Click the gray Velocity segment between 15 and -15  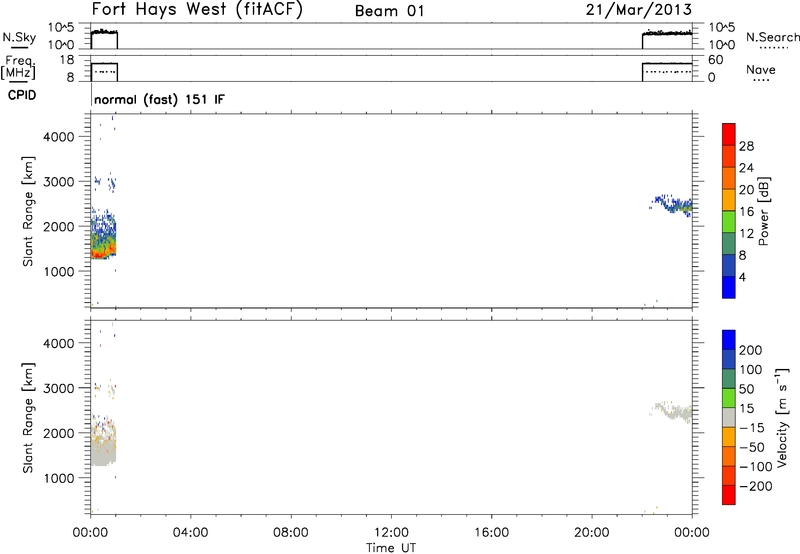[x=729, y=417]
